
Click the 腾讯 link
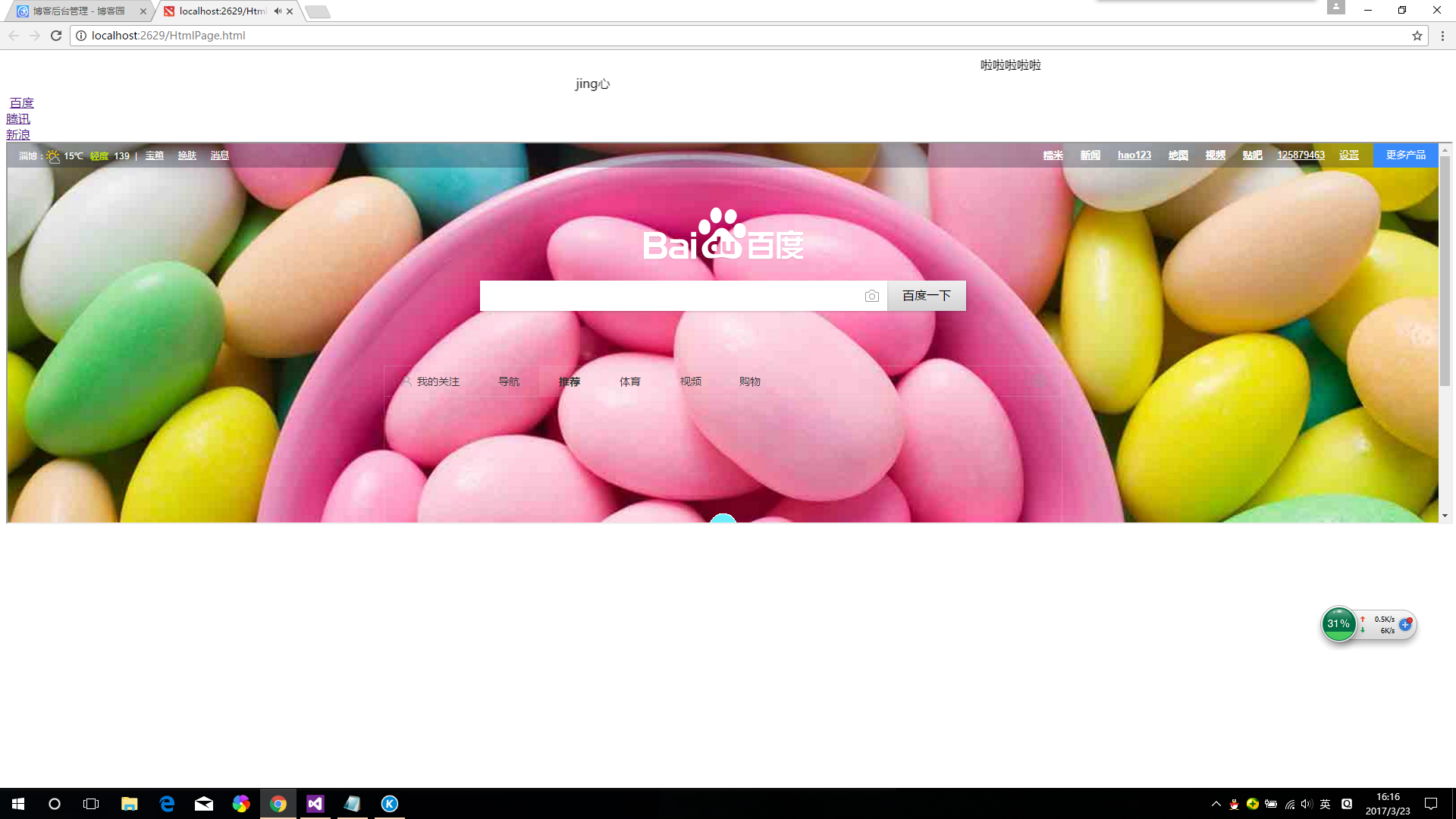pyautogui.click(x=18, y=119)
